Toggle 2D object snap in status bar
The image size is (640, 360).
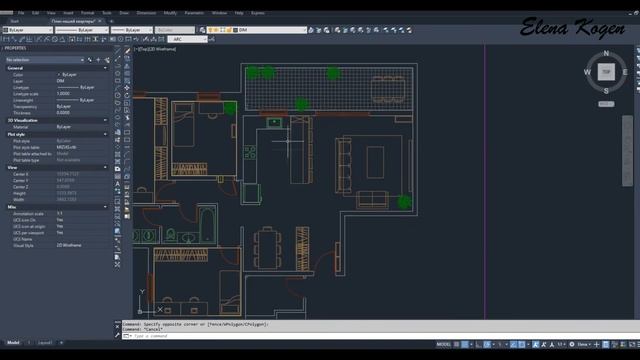(522, 344)
